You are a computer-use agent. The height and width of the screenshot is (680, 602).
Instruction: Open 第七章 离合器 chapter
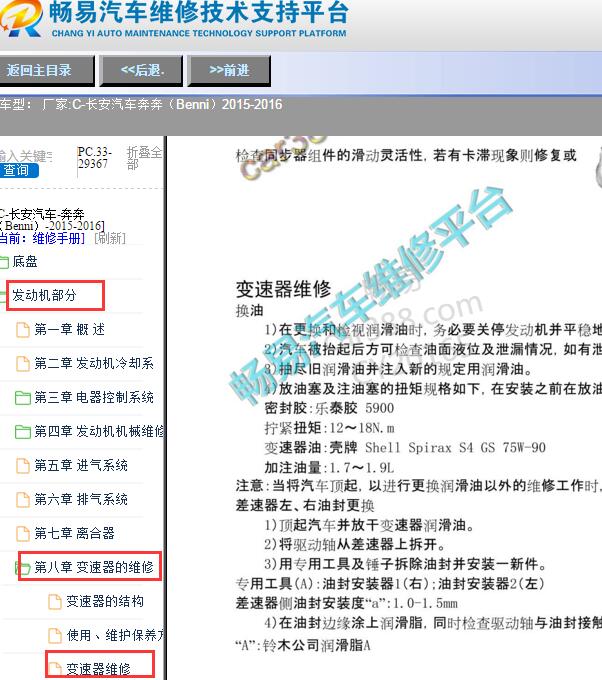tap(74, 533)
